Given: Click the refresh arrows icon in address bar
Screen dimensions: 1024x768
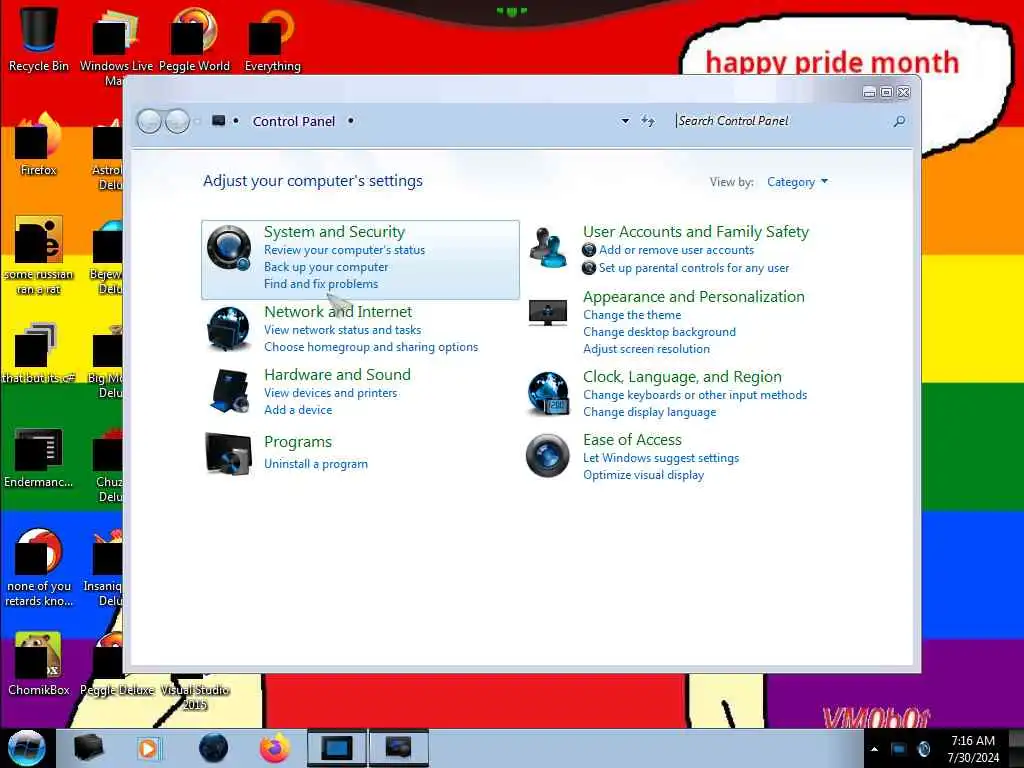Looking at the screenshot, I should pos(647,121).
